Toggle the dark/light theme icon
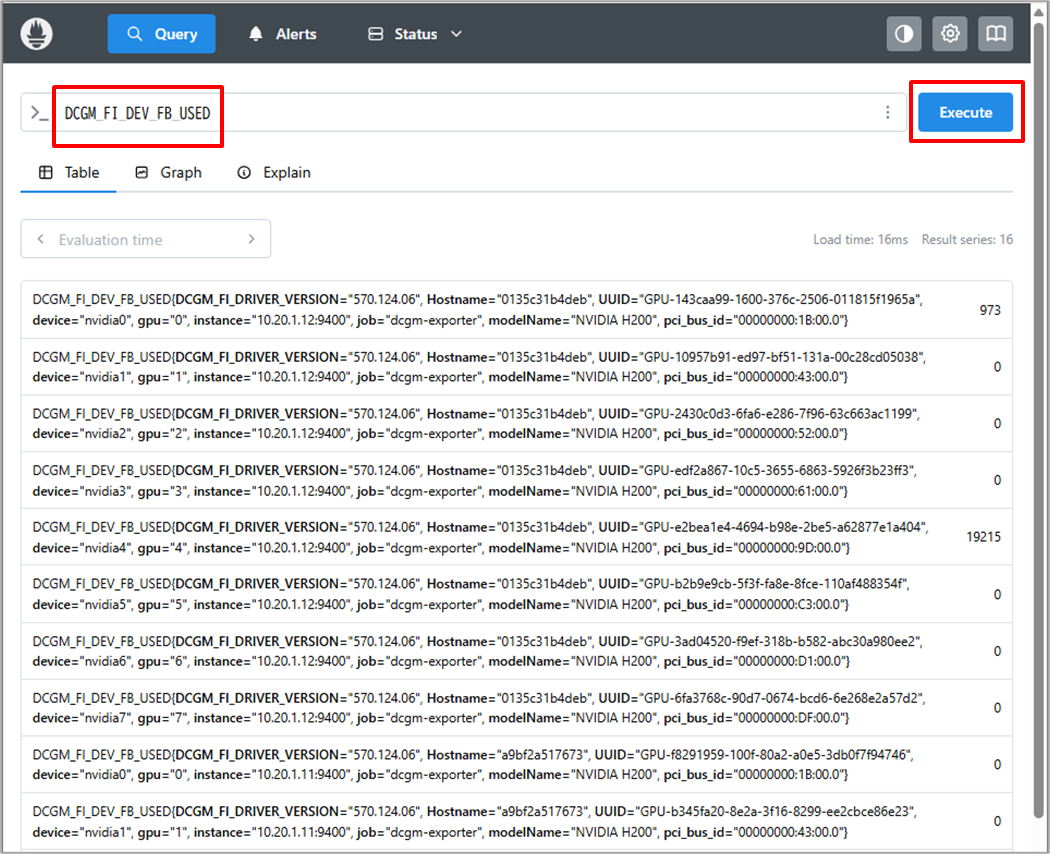This screenshot has height=854, width=1050. pyautogui.click(x=904, y=34)
